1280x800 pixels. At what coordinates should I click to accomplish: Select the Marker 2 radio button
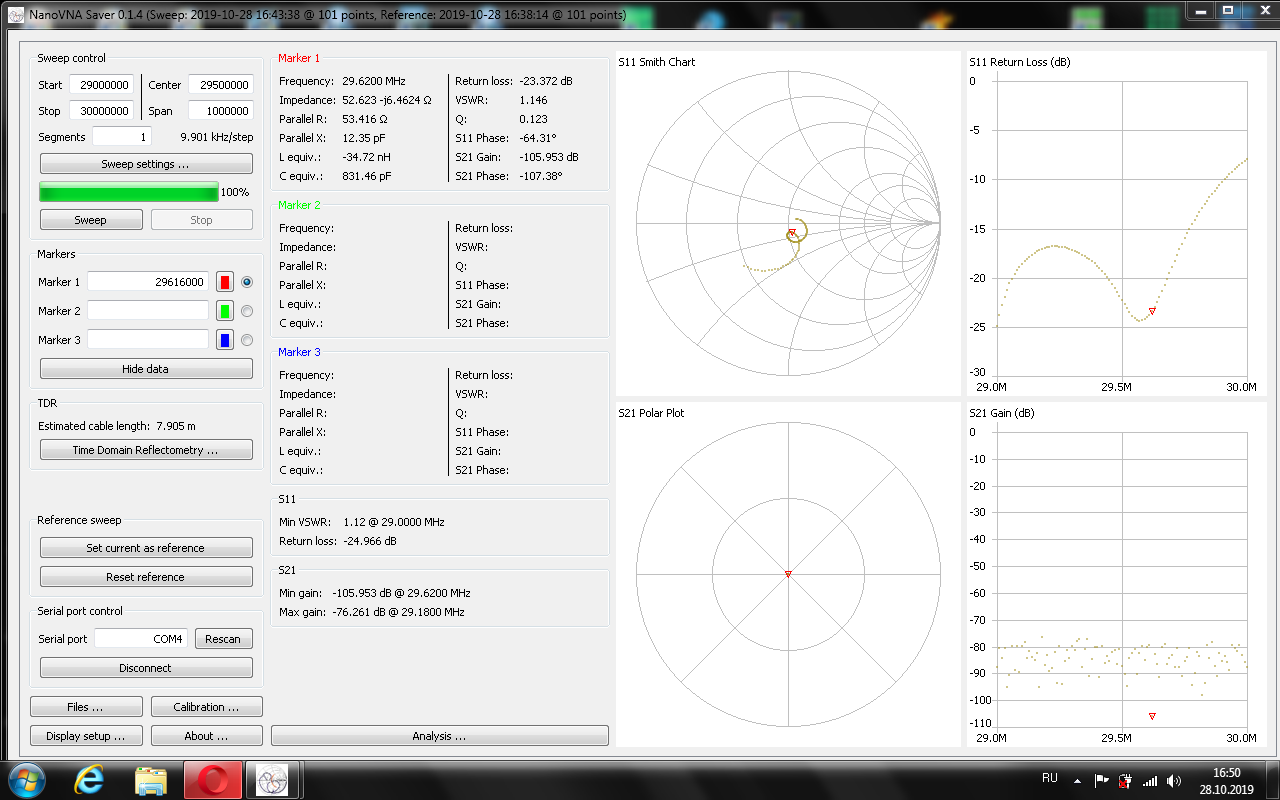247,311
